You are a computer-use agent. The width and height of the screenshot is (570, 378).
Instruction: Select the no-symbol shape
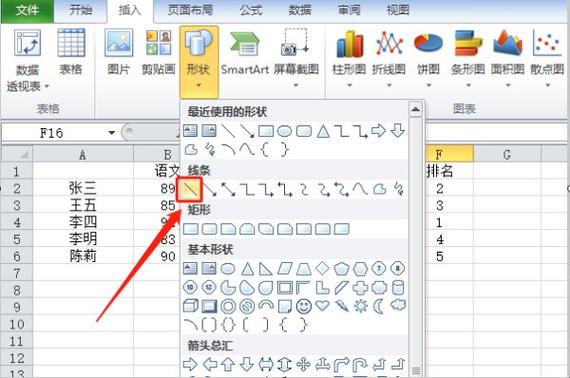click(247, 306)
